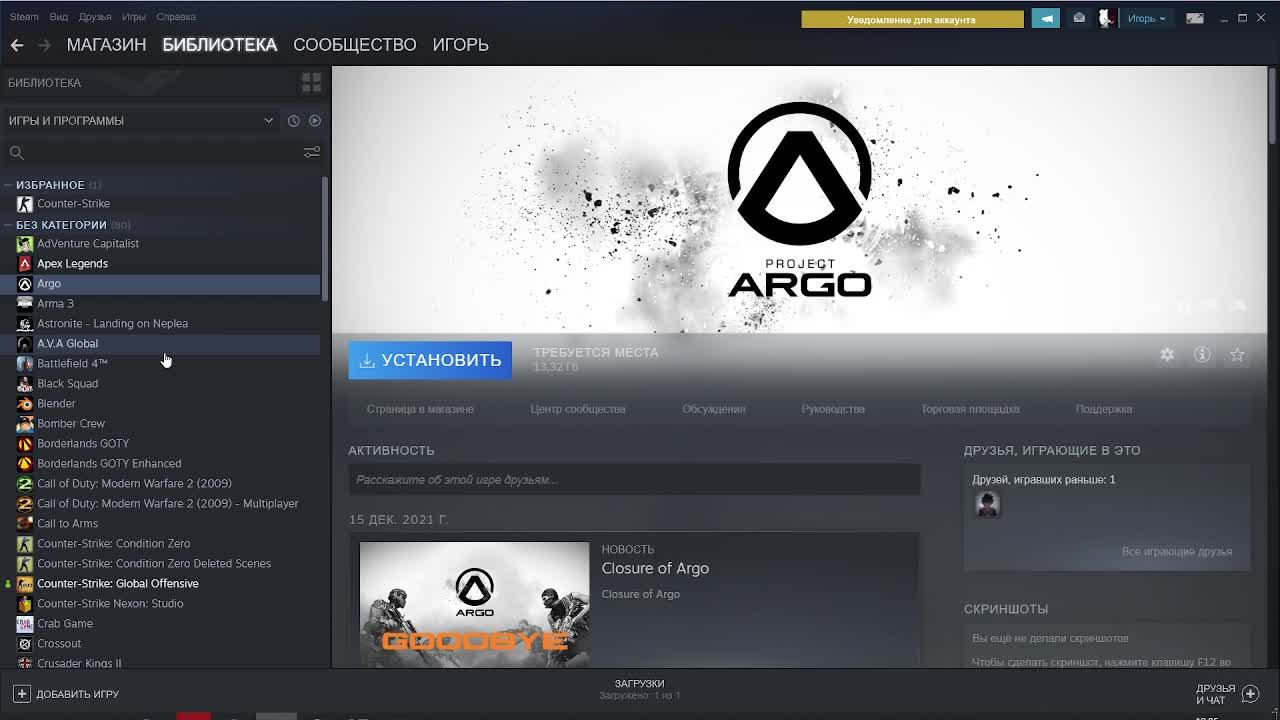1280x720 pixels.
Task: Click Crab Game icon in list
Action: pyautogui.click(x=25, y=624)
